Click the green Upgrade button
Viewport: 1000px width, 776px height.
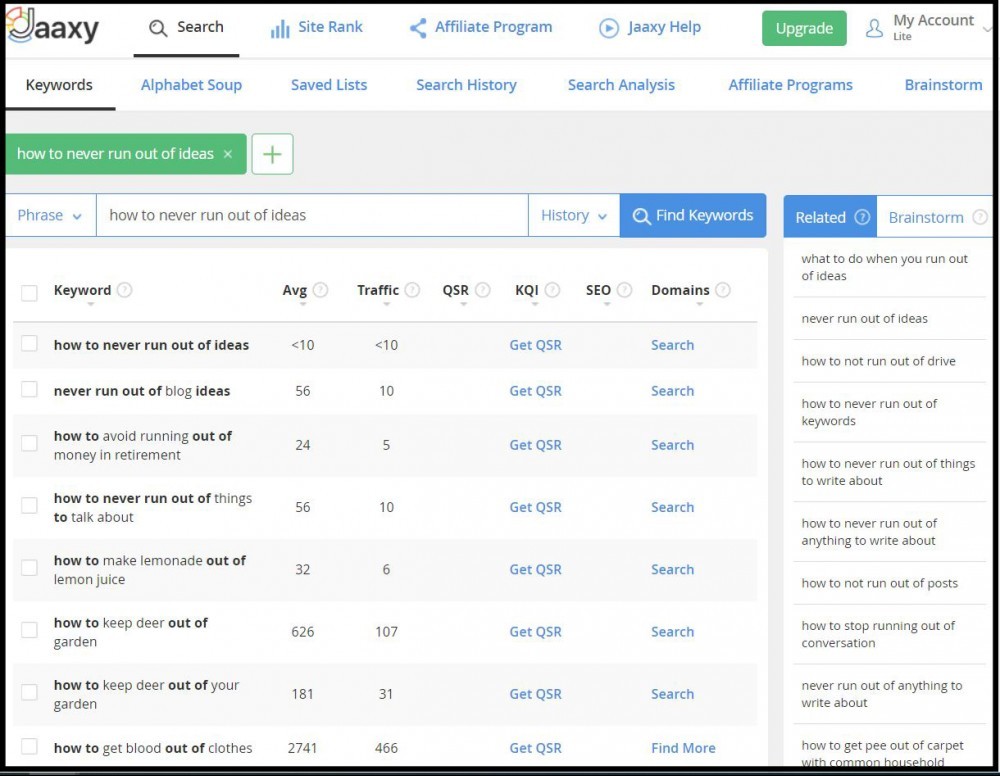click(x=804, y=28)
